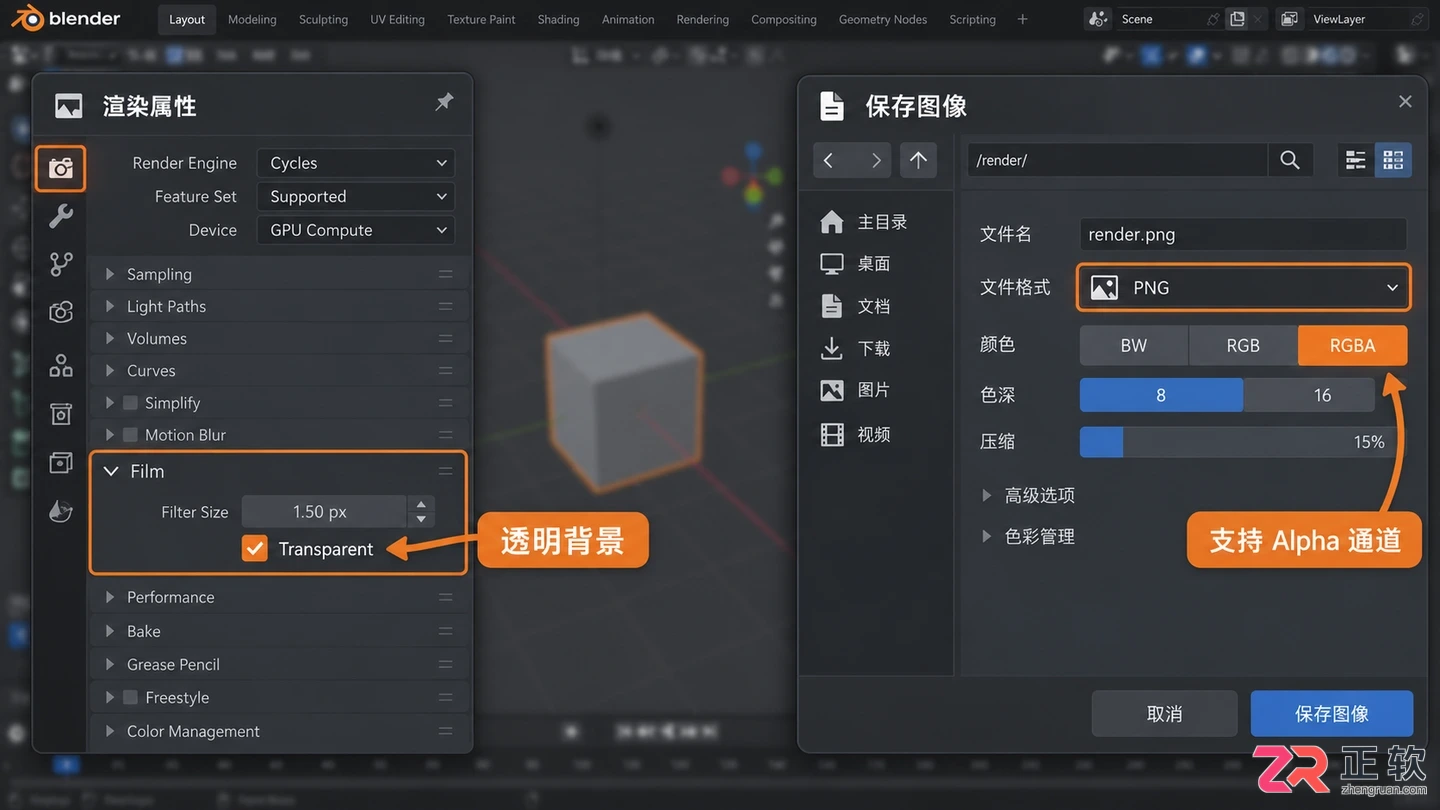Click the 文件名 field containing render.png
This screenshot has height=810, width=1440.
tap(1244, 234)
